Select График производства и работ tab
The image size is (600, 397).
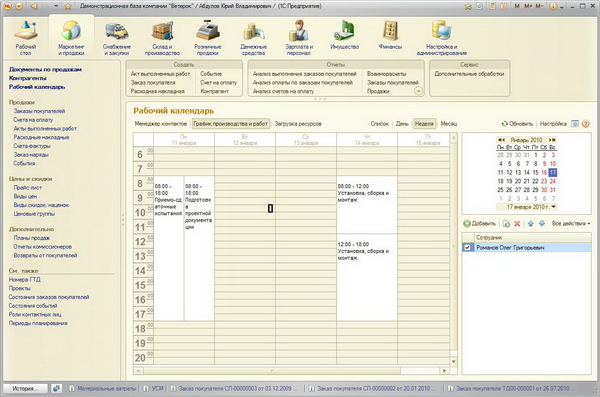[230, 124]
